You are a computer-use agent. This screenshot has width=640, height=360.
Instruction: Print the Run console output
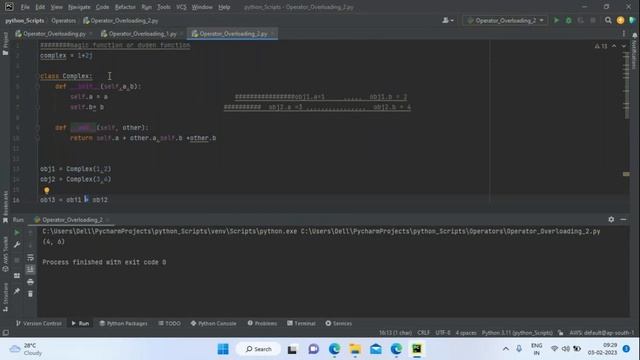pos(30,282)
